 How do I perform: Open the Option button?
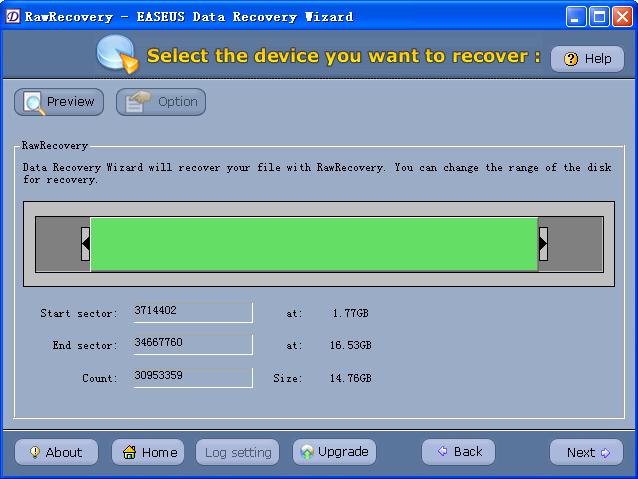[161, 102]
